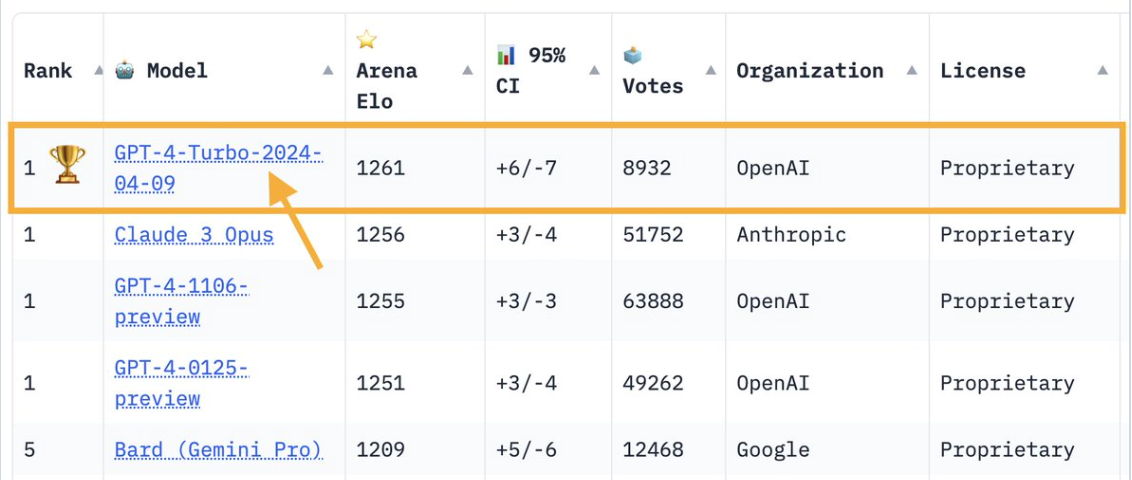Click the bar chart icon near 95% CI
The width and height of the screenshot is (1132, 480).
click(x=506, y=54)
